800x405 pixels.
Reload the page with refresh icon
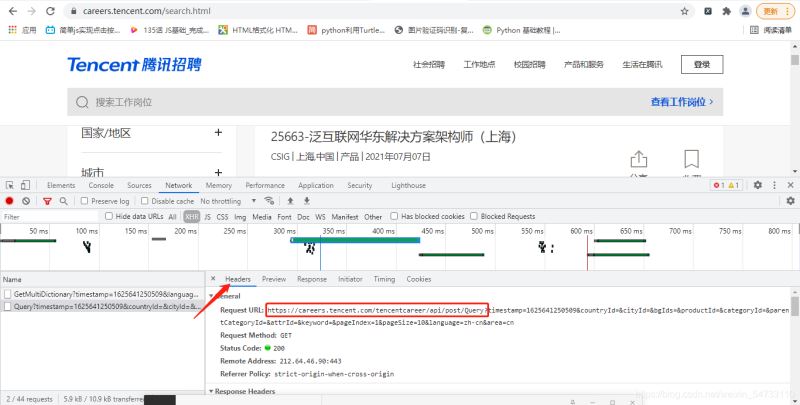pos(50,11)
